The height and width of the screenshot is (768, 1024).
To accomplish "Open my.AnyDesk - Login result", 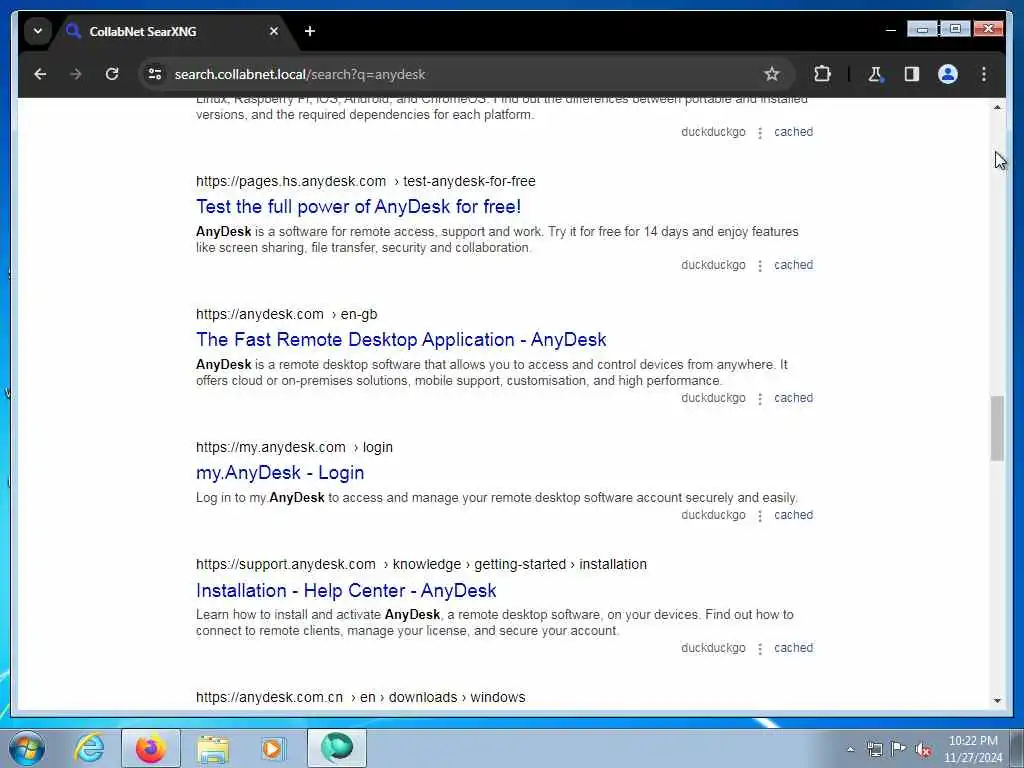I will (280, 473).
